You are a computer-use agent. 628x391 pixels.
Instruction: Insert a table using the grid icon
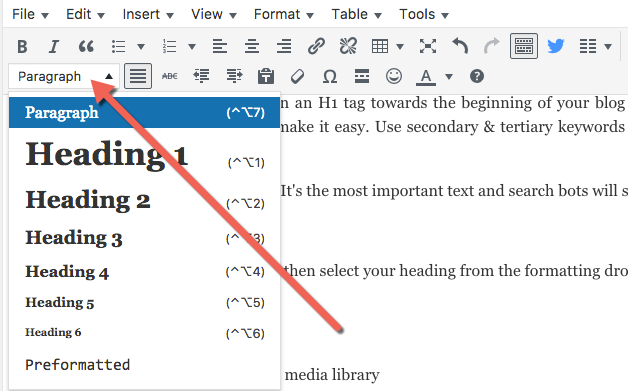(x=380, y=46)
